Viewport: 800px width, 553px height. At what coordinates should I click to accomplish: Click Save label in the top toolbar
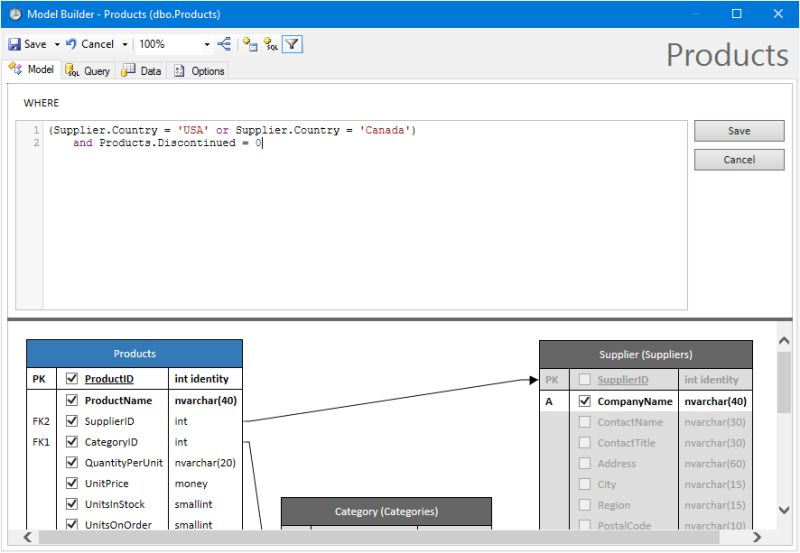point(35,44)
